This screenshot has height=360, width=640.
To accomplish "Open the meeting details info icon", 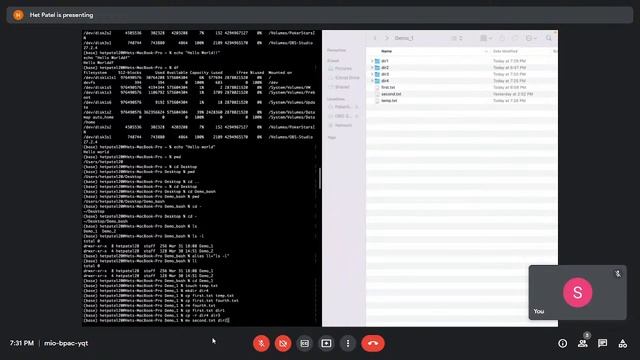I will (562, 344).
